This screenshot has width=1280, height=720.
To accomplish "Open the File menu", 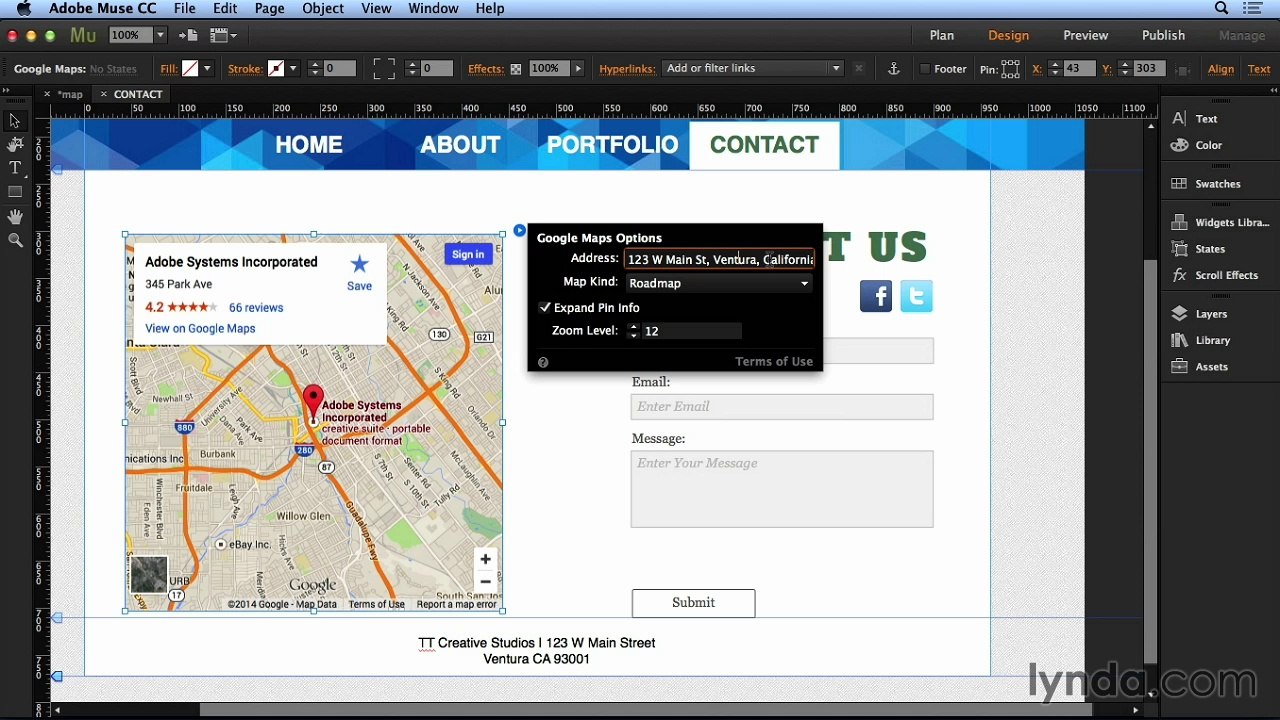I will (x=184, y=9).
